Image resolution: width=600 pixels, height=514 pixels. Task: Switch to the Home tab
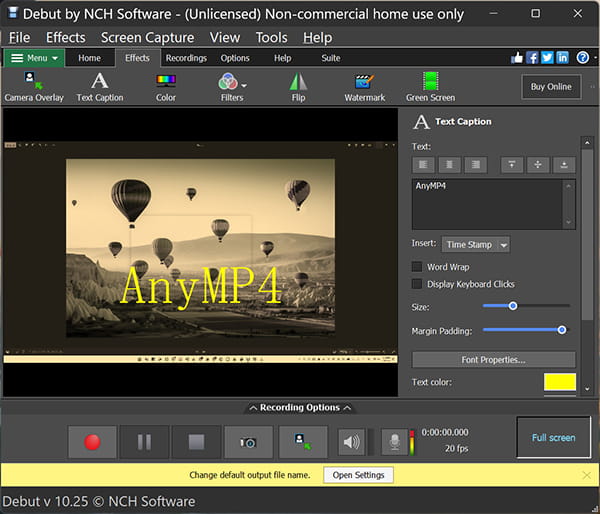pyautogui.click(x=90, y=58)
